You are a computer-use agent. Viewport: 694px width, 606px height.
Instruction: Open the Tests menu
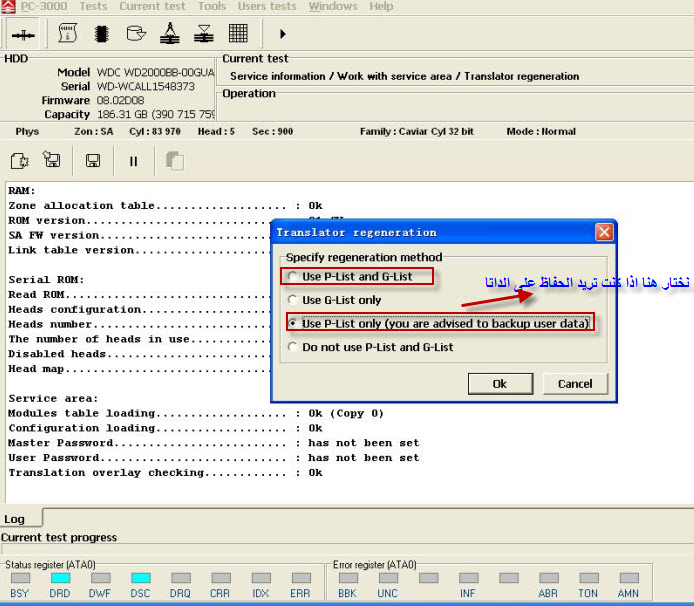pyautogui.click(x=93, y=6)
